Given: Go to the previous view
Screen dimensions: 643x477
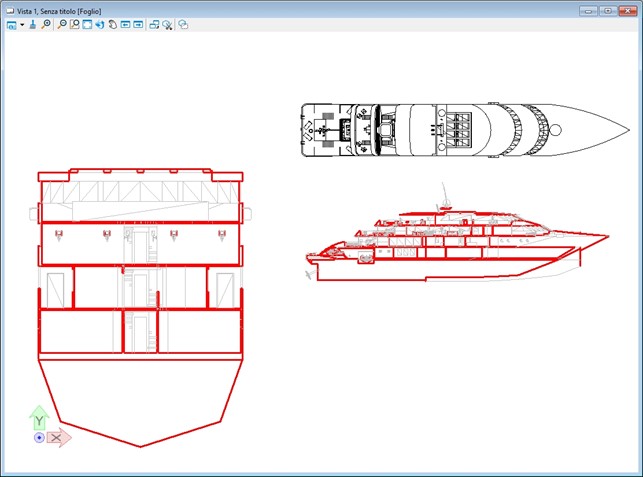Looking at the screenshot, I should point(126,24).
